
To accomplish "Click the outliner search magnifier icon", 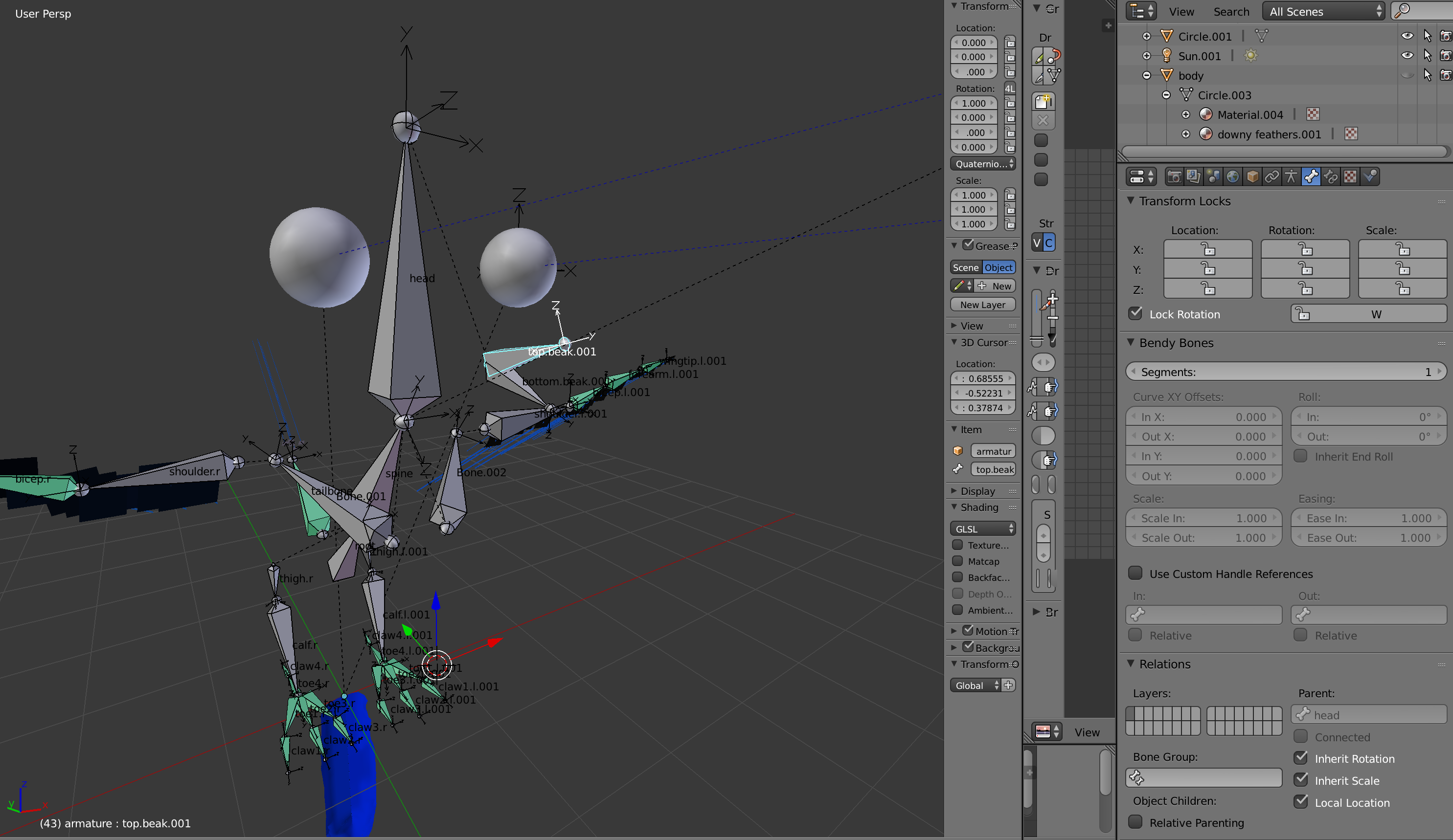I will click(x=1403, y=11).
